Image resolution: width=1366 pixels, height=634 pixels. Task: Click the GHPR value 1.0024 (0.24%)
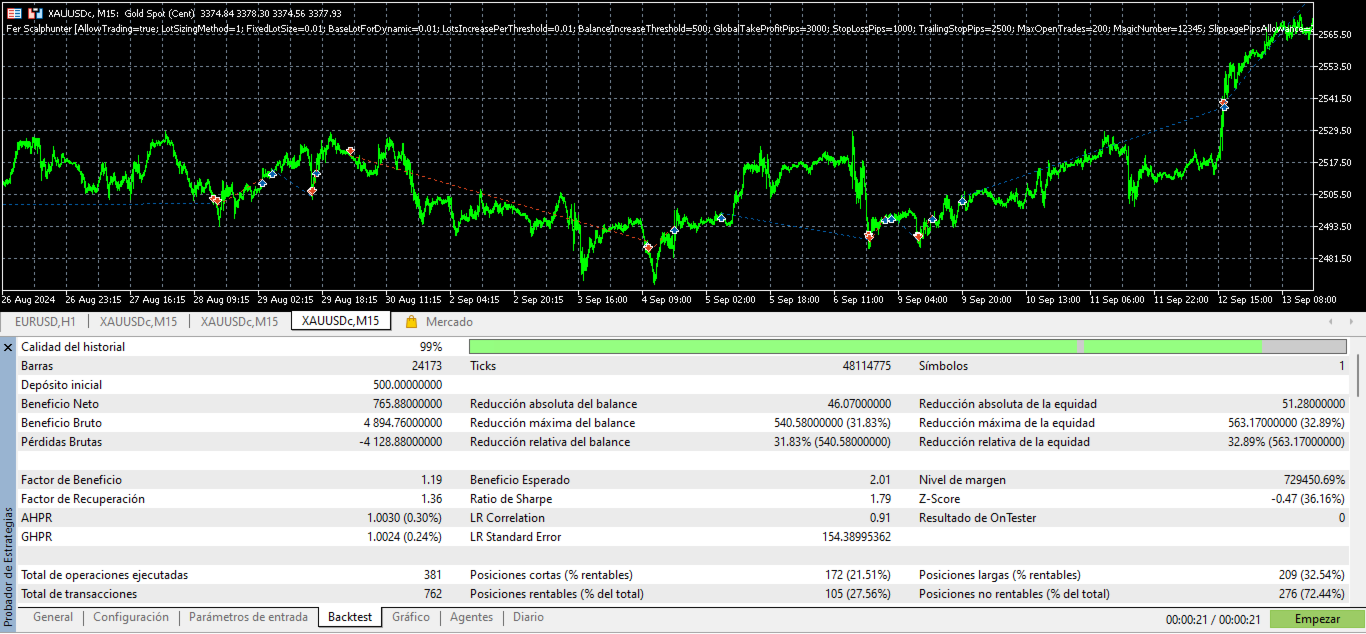405,537
